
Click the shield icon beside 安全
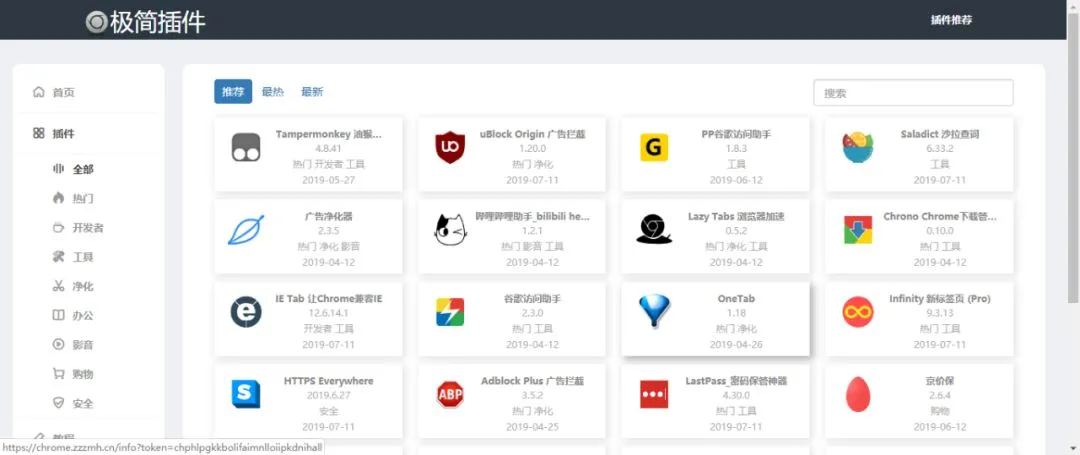(x=58, y=403)
